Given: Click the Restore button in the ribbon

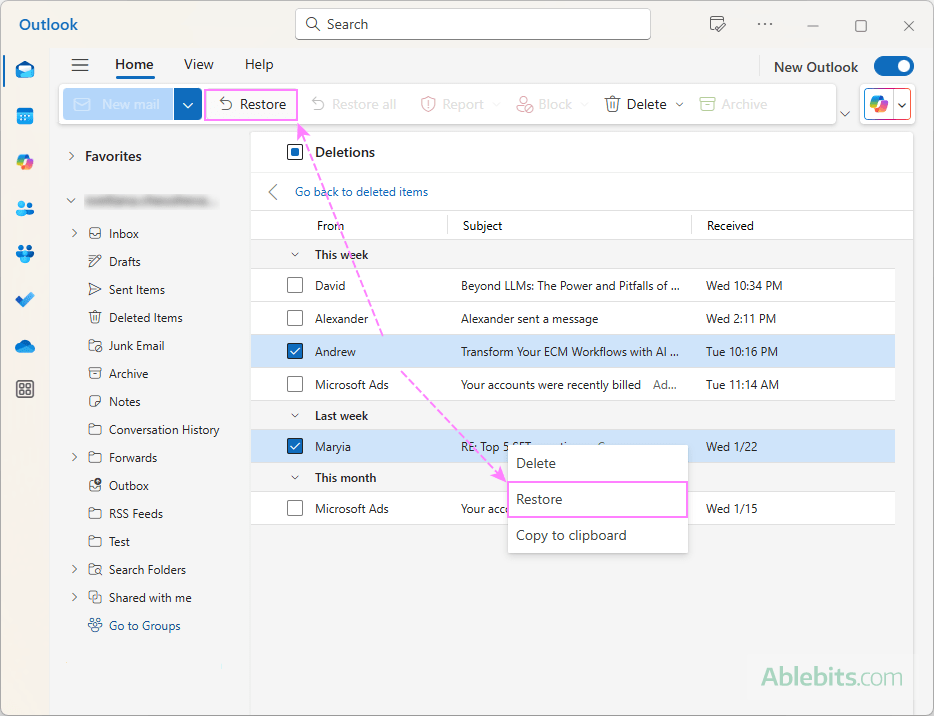Looking at the screenshot, I should coord(251,104).
